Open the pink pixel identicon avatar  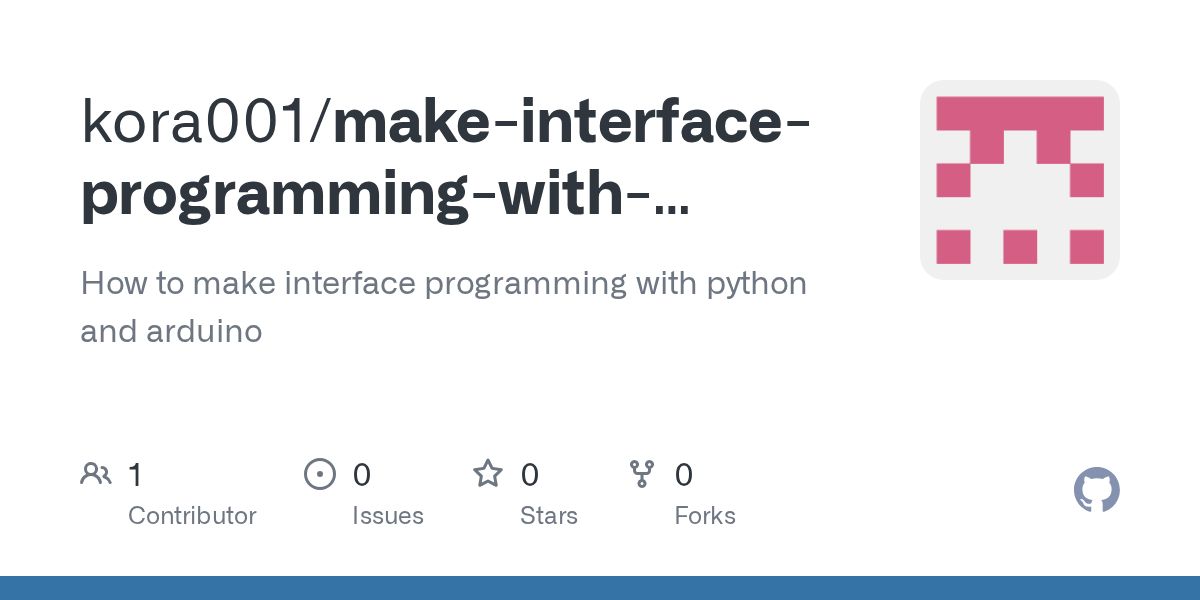click(1019, 180)
